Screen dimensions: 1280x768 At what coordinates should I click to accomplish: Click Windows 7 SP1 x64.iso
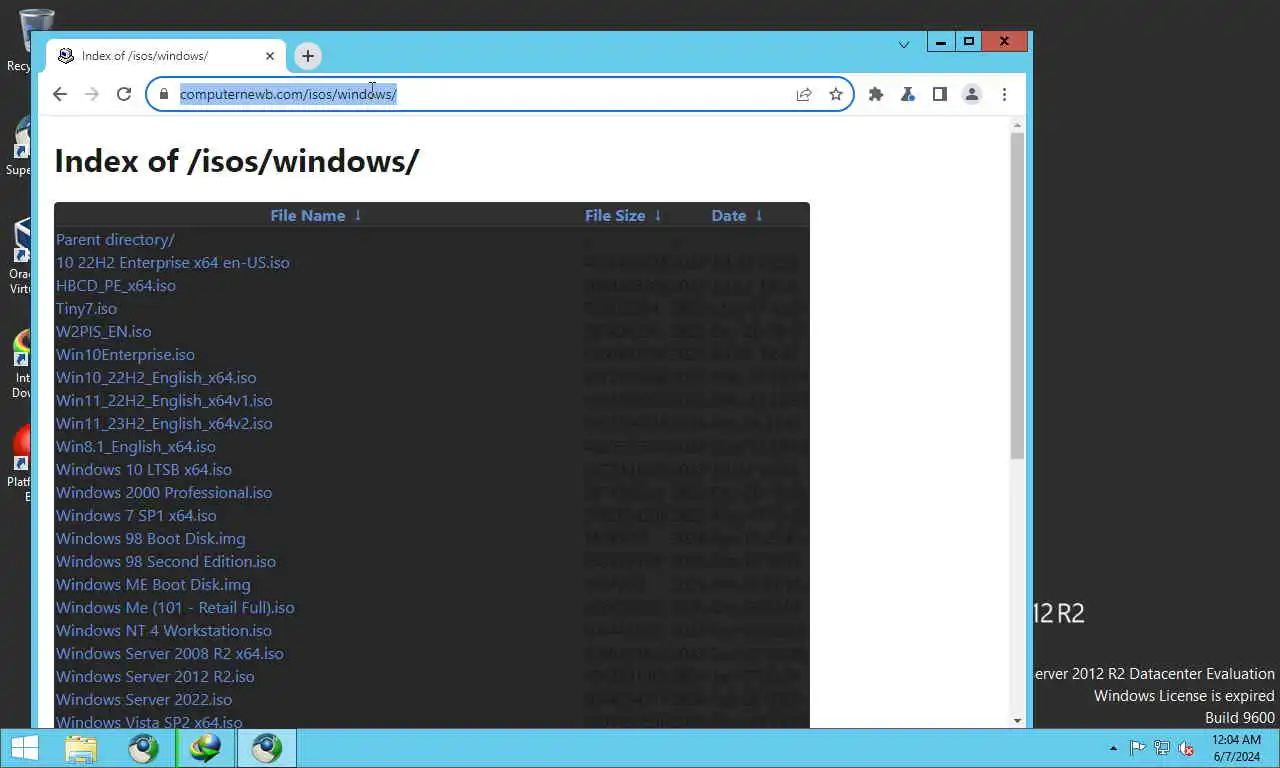[136, 516]
